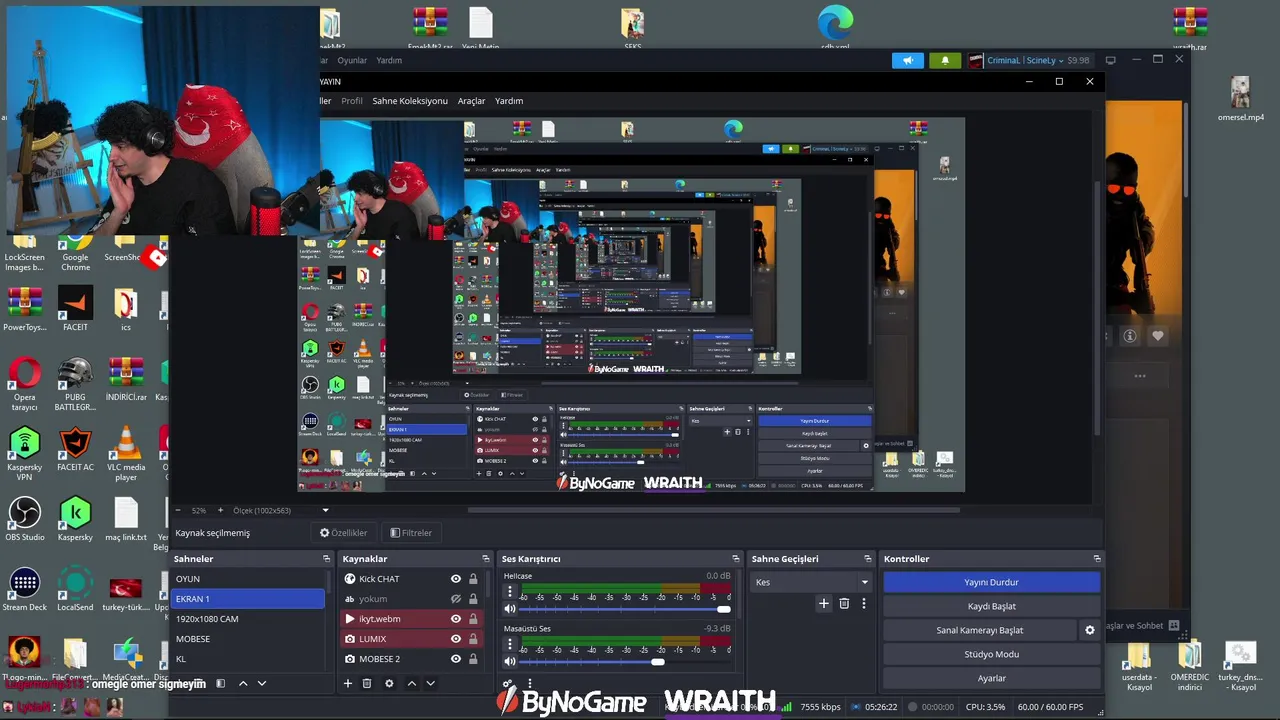Open the Araçlar menu
Image resolution: width=1280 pixels, height=720 pixels.
pos(471,101)
